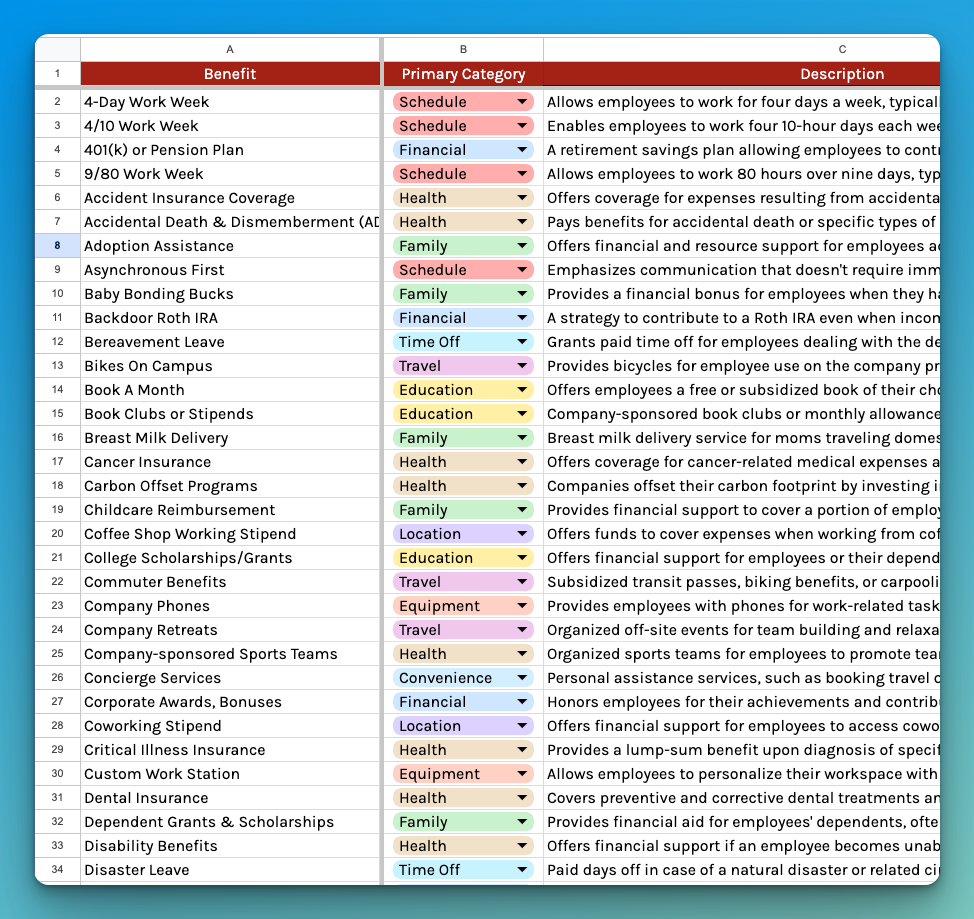Select the description 'Provides bicycles for employee use'
The image size is (974, 919).
[x=742, y=366]
